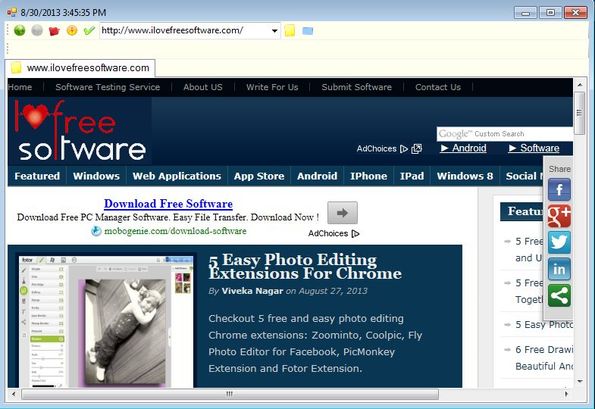Click the horizontal scrollbar thumb

click(x=230, y=394)
